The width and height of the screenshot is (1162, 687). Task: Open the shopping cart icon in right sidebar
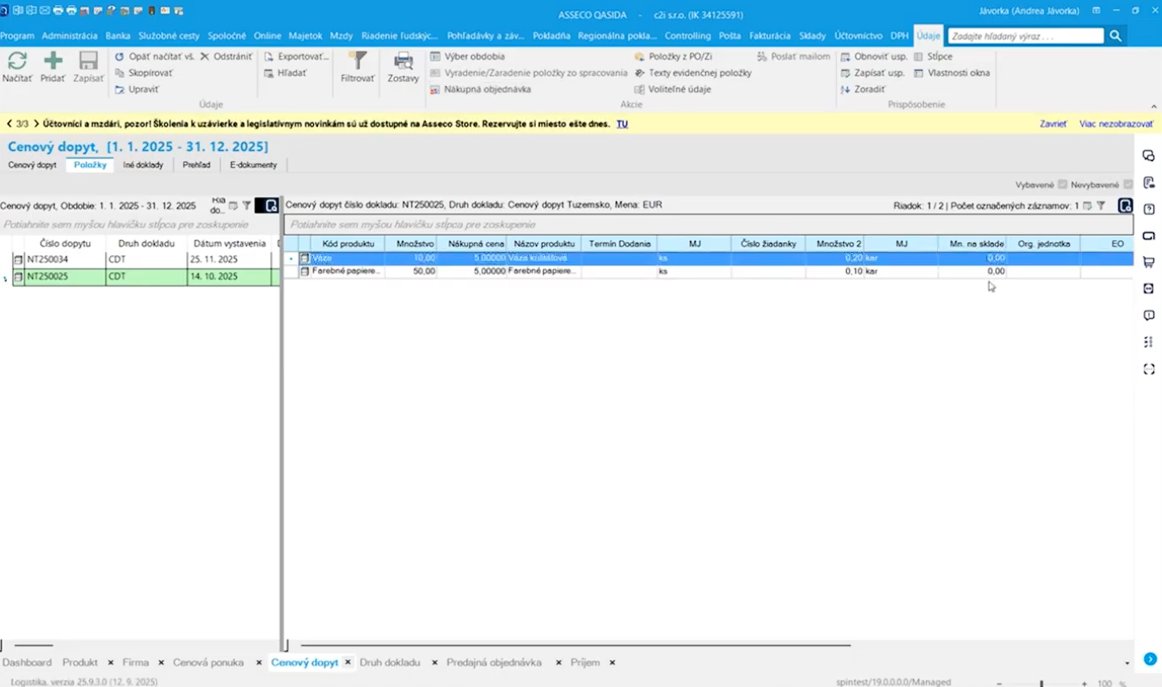[x=1149, y=262]
